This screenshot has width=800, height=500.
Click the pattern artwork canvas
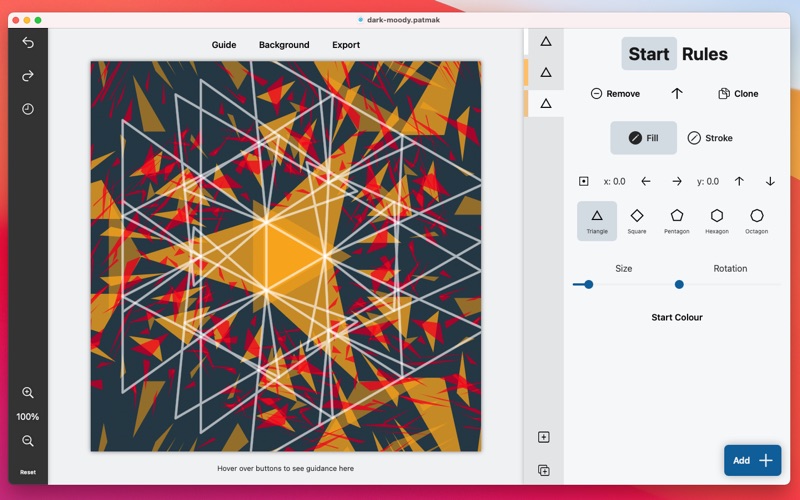[x=286, y=256]
